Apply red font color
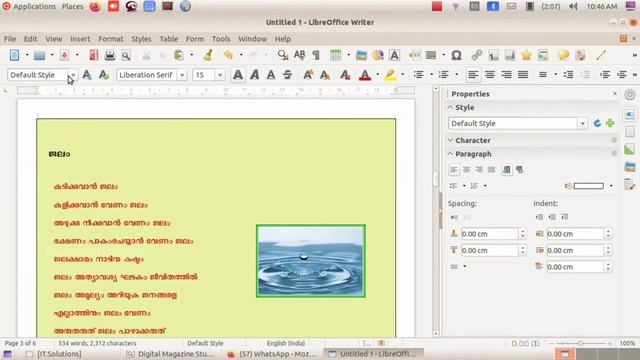Viewport: 640px width, 360px height. [x=365, y=75]
